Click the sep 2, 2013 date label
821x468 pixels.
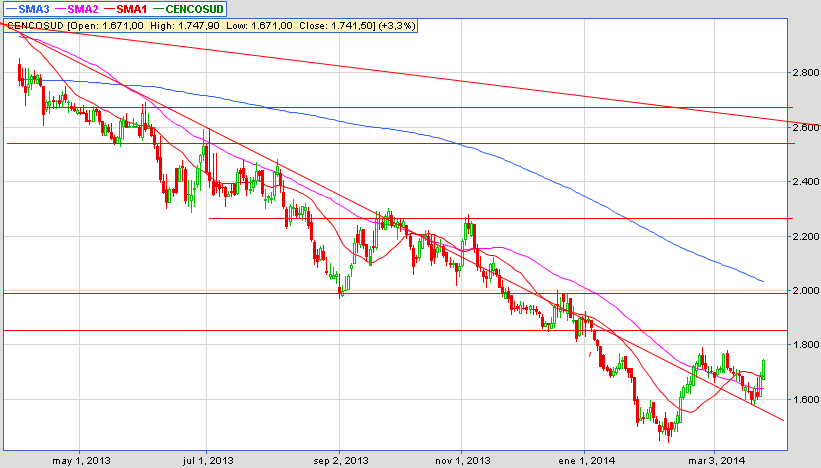[341, 461]
